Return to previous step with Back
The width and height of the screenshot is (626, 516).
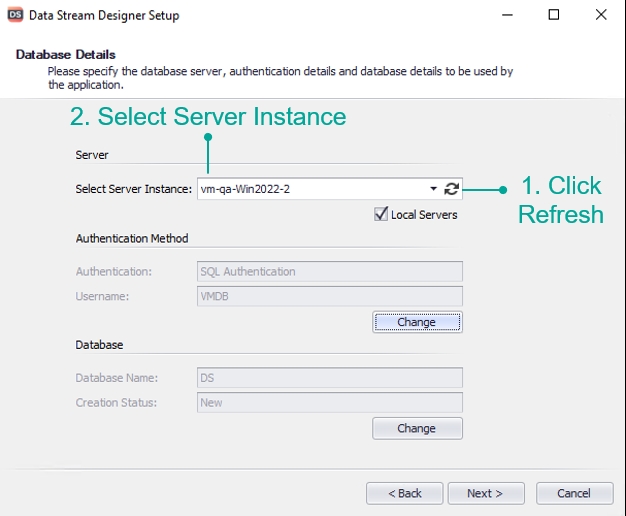(404, 493)
